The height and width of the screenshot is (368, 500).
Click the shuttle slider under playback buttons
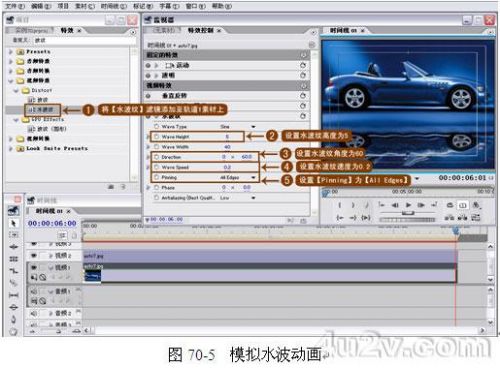(x=407, y=213)
